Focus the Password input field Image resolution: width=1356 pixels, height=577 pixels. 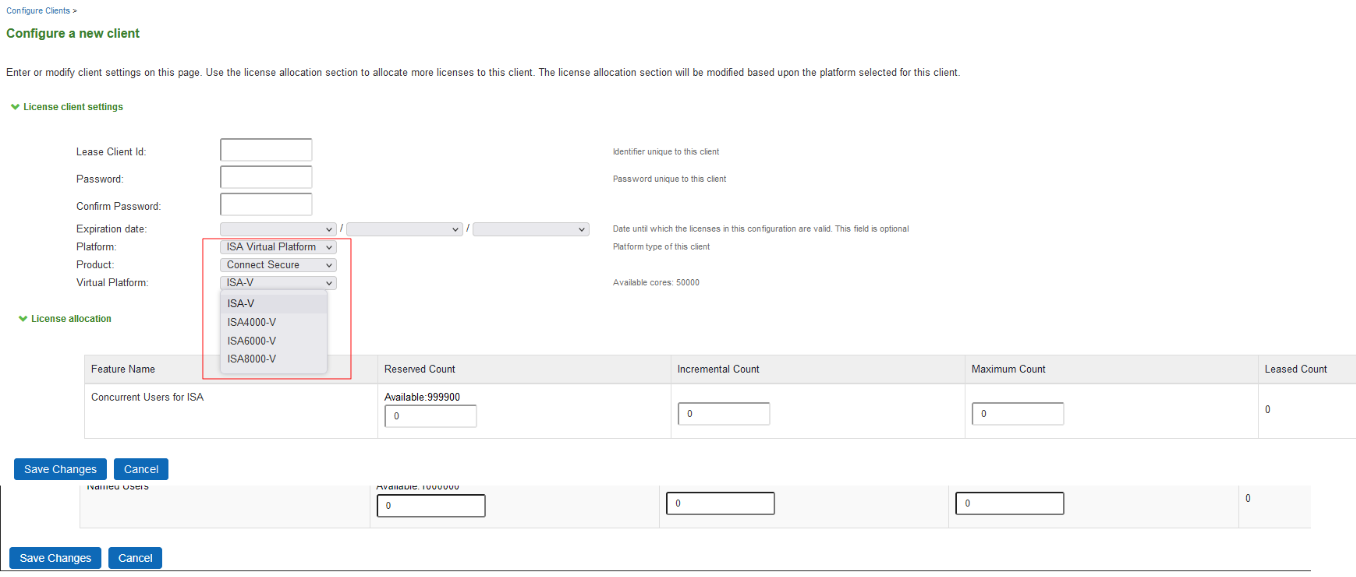[266, 178]
